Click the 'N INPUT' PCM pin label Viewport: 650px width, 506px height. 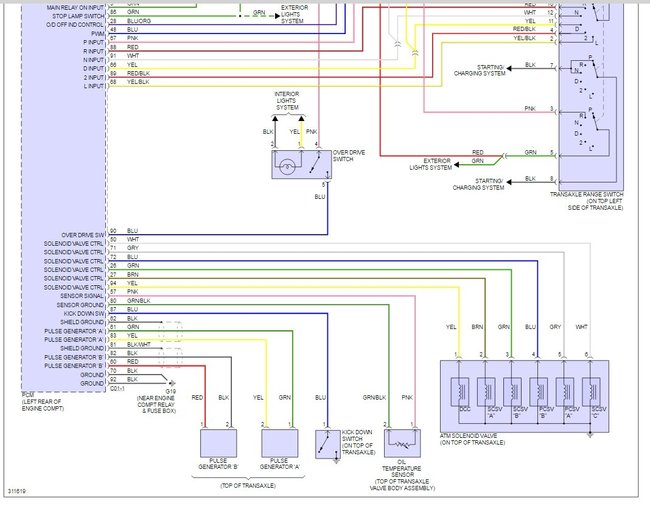pos(93,60)
